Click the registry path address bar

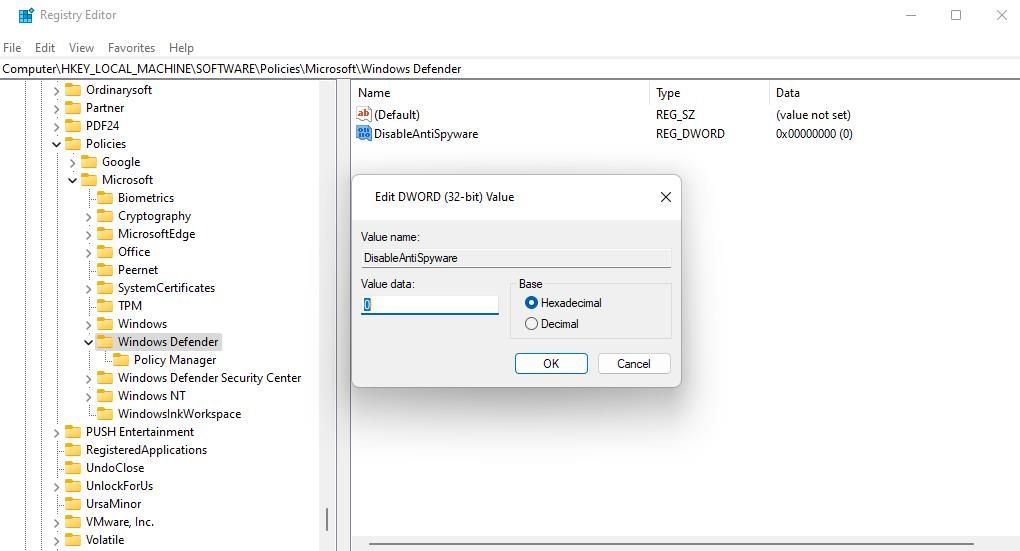coord(510,69)
